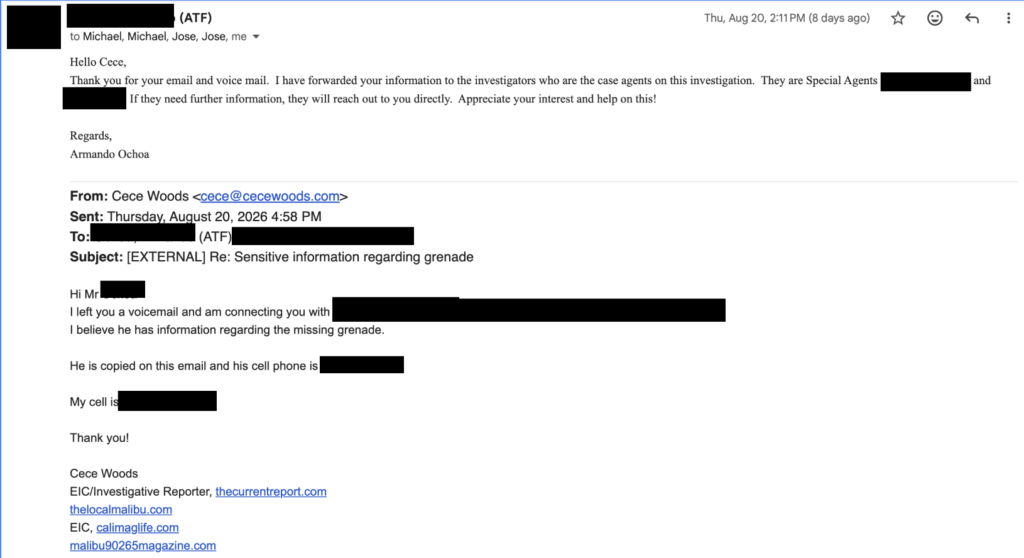Click the 'Sent: Thursday, August 20' line
Image resolution: width=1024 pixels, height=558 pixels.
(x=195, y=216)
